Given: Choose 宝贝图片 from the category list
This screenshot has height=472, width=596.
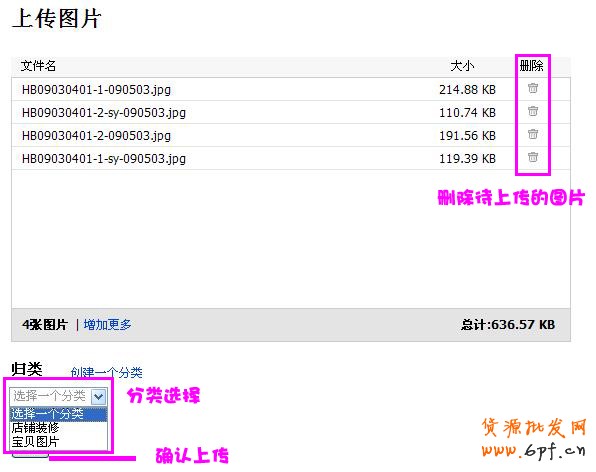Looking at the screenshot, I should (x=59, y=442).
